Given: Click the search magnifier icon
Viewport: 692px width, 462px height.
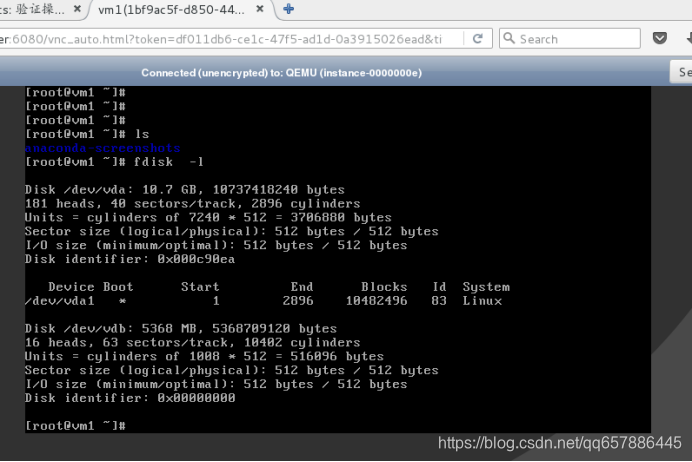Looking at the screenshot, I should [509, 38].
